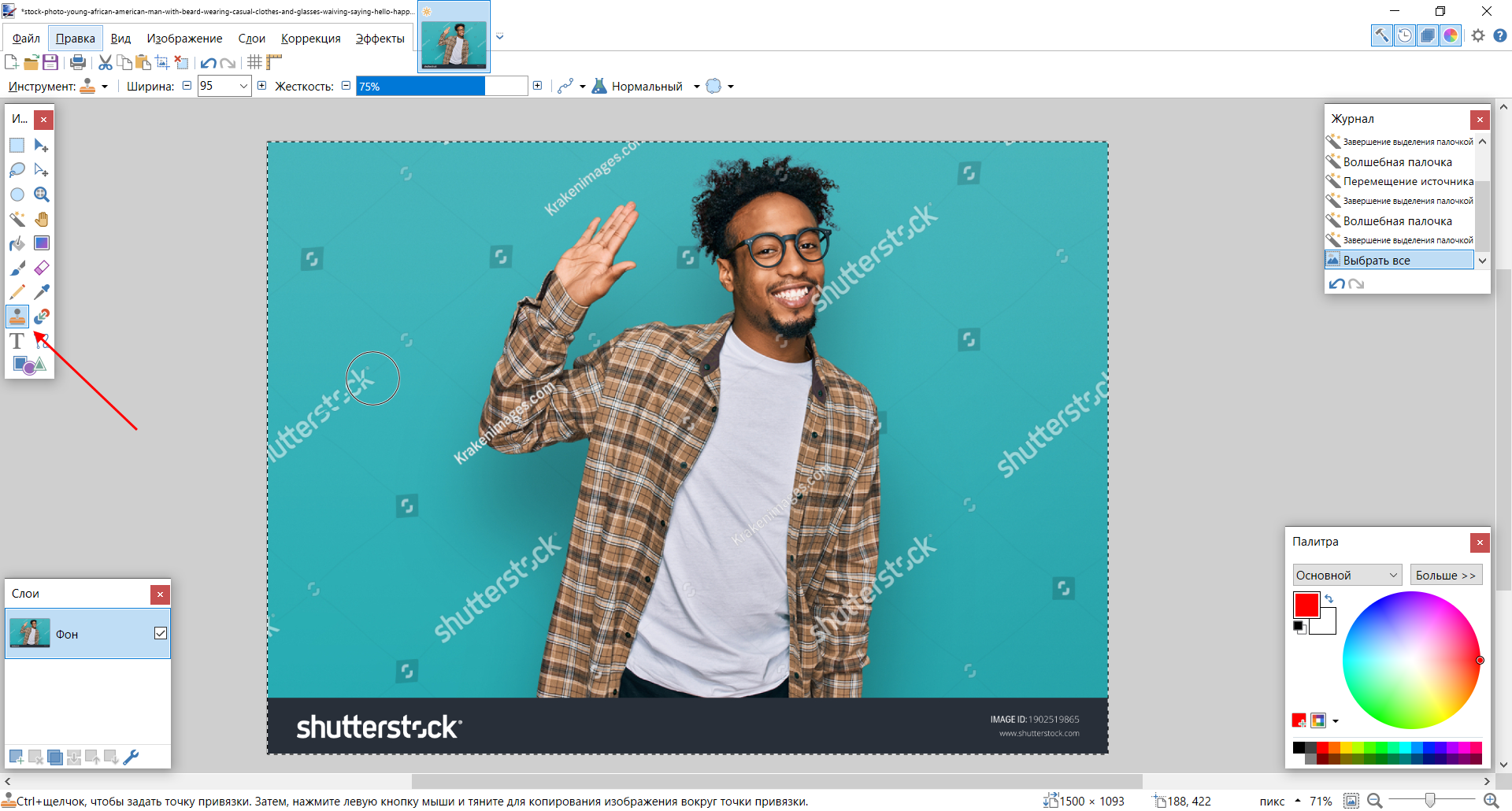Select the Rectangle Select tool
The image size is (1512, 811).
tap(17, 146)
